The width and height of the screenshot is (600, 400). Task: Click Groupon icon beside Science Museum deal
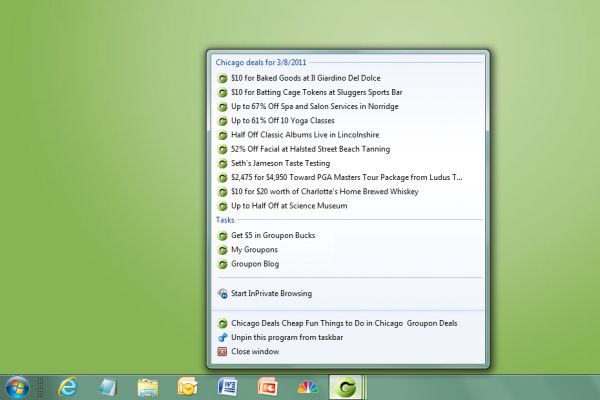pyautogui.click(x=222, y=206)
